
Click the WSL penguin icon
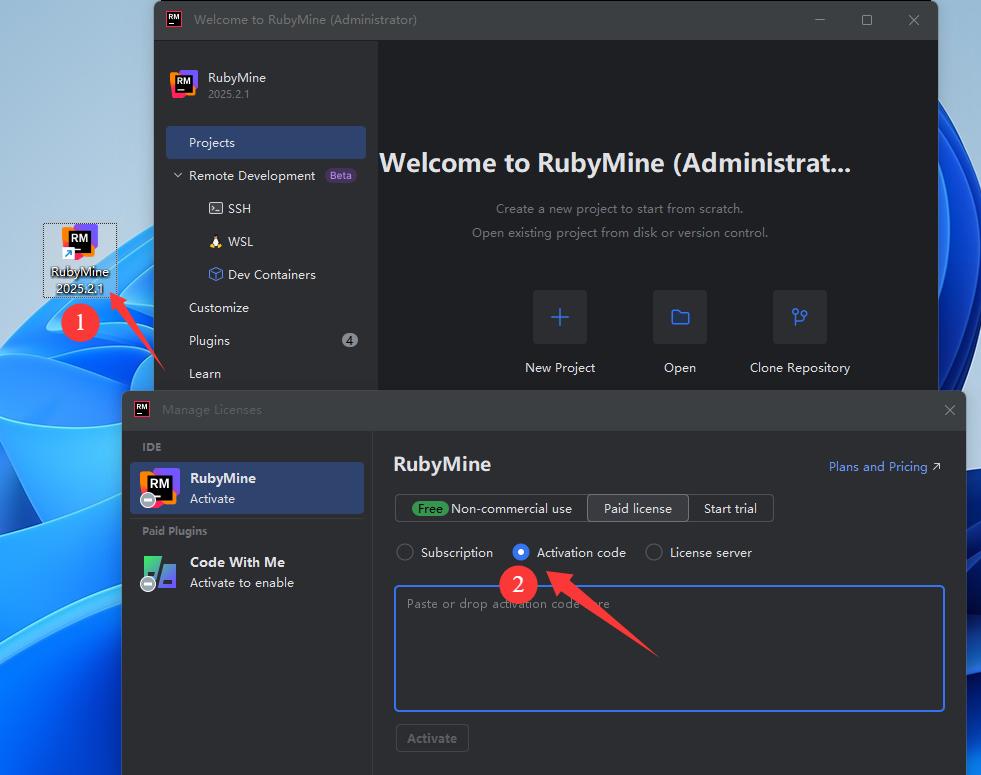click(x=216, y=241)
